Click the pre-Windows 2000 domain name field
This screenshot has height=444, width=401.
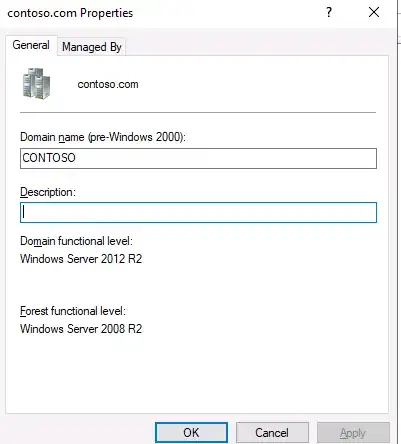[x=198, y=158]
